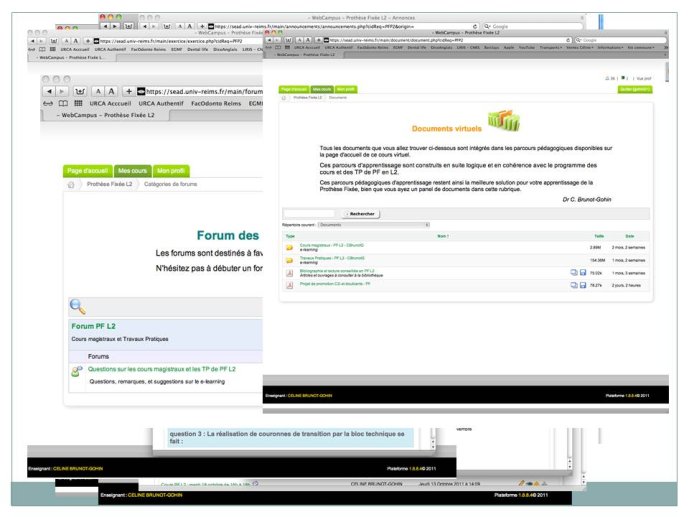Go back in the forum window
Screen dimensions: 689x517
(49, 91)
